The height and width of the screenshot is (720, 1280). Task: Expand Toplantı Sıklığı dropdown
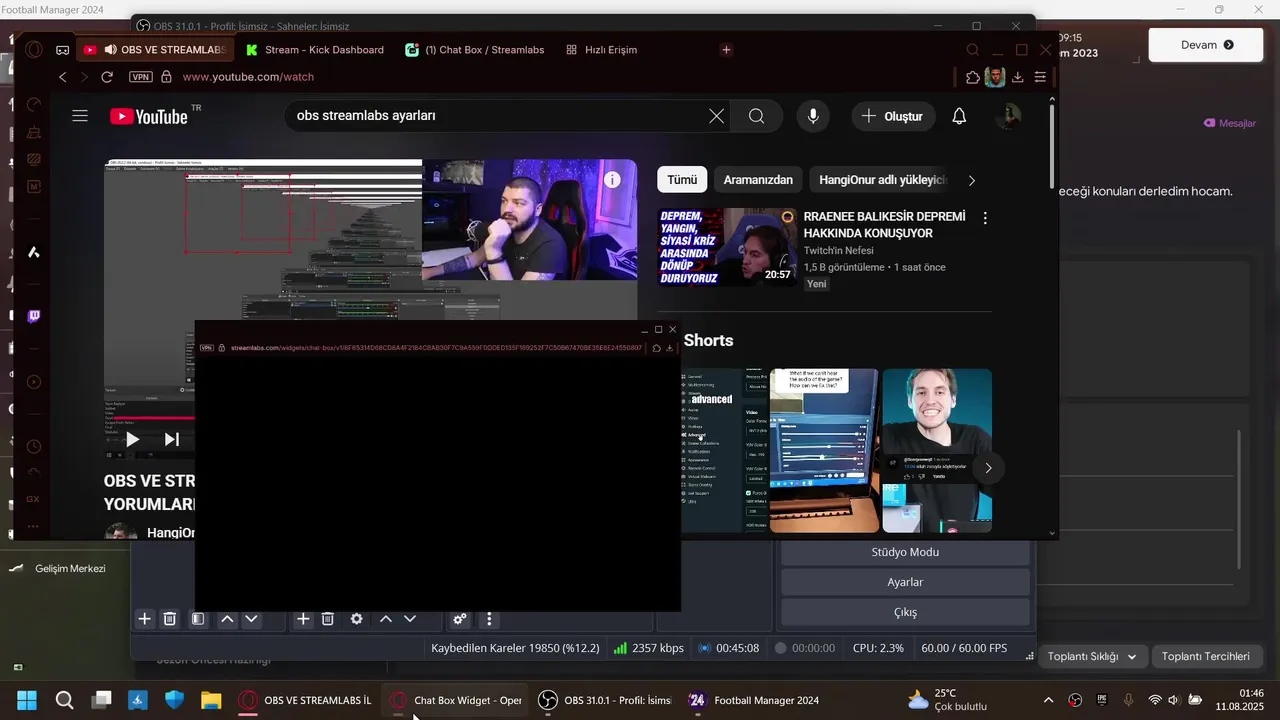[x=1091, y=656]
